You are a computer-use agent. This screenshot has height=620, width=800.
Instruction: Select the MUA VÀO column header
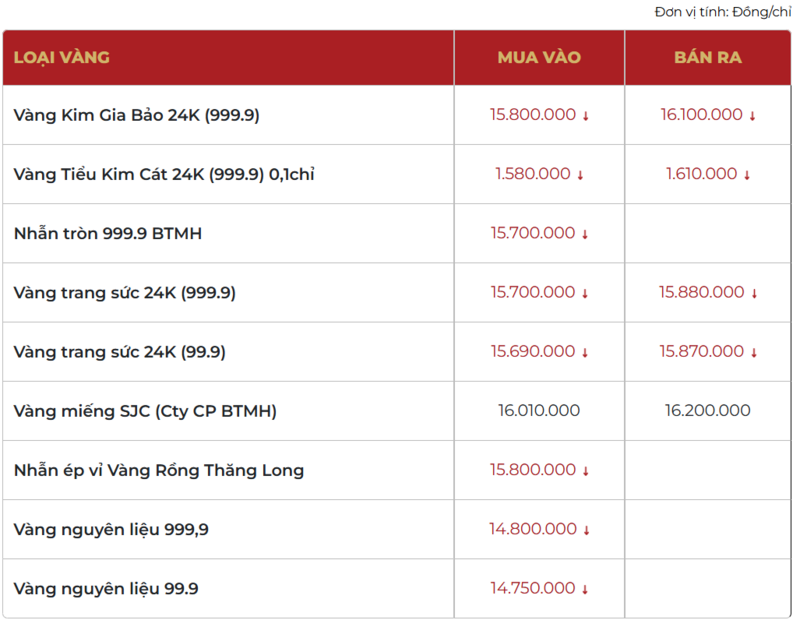539,58
